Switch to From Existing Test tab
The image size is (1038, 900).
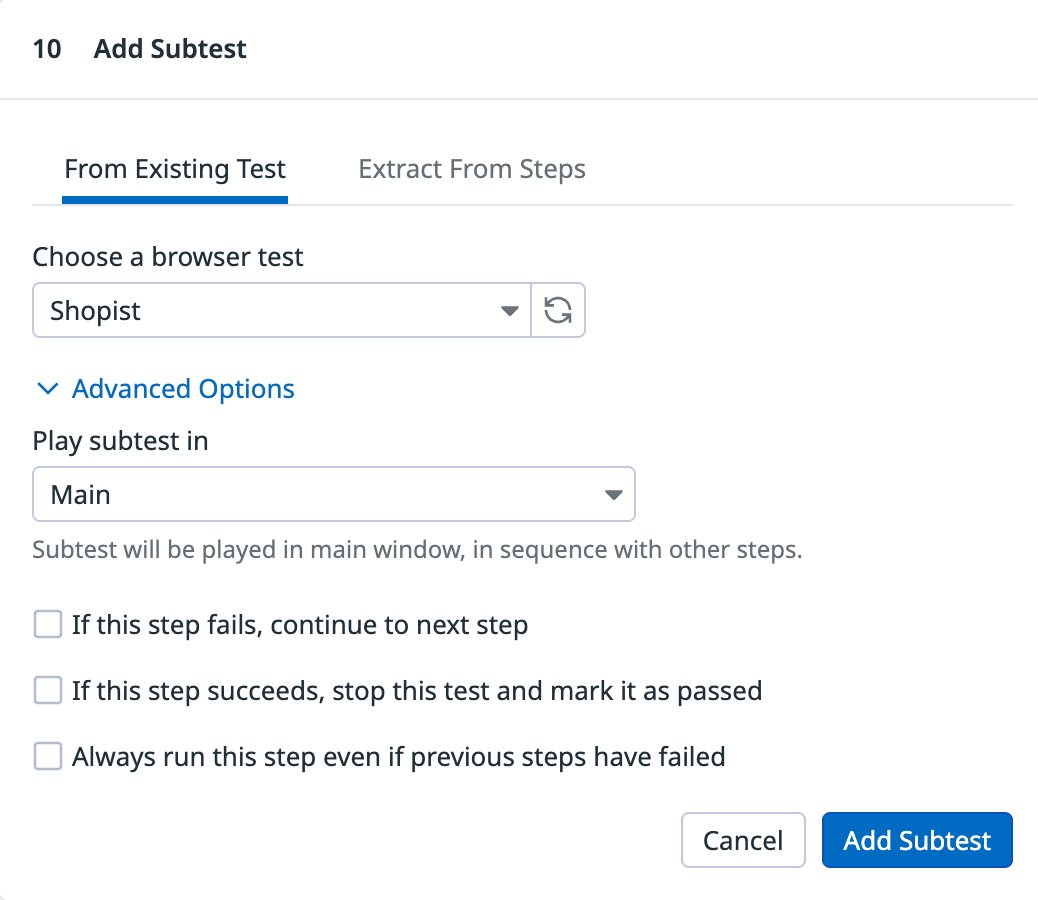point(175,170)
